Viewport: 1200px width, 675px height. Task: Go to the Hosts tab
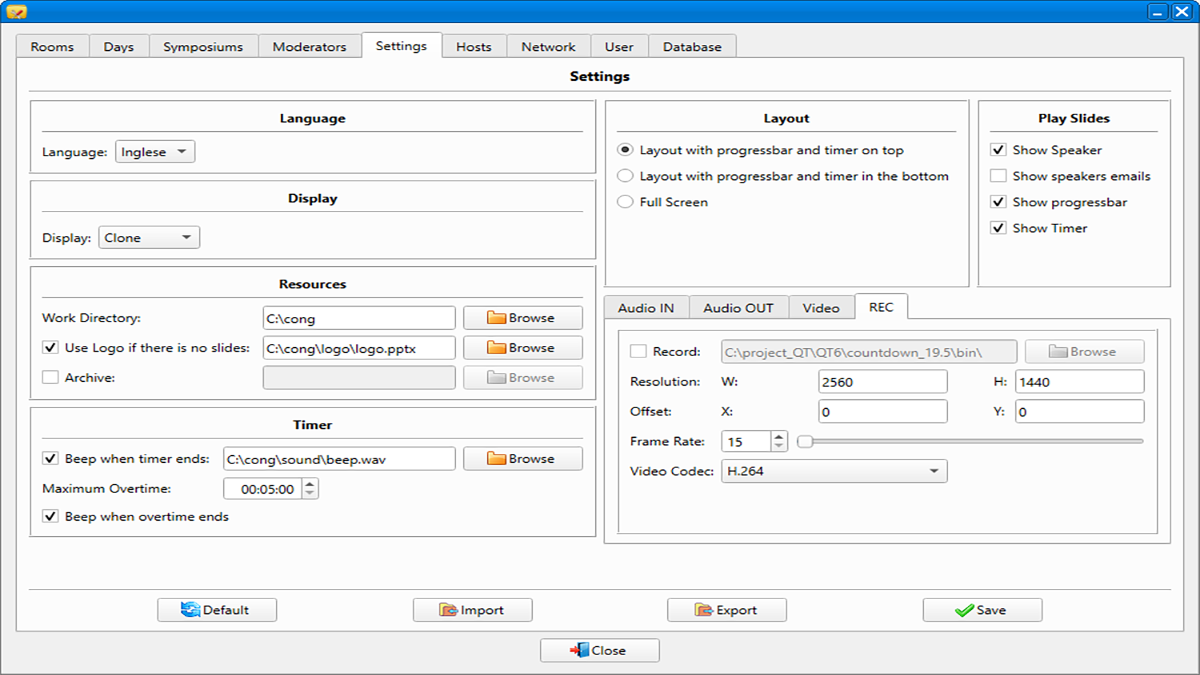474,47
